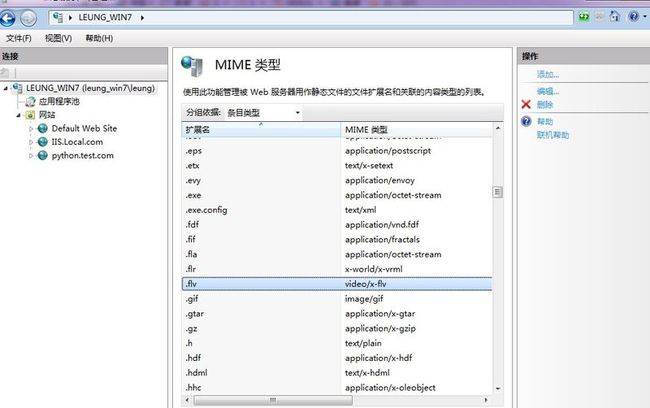Click the Default Web Site globe icon
The width and height of the screenshot is (650, 408).
click(x=43, y=129)
